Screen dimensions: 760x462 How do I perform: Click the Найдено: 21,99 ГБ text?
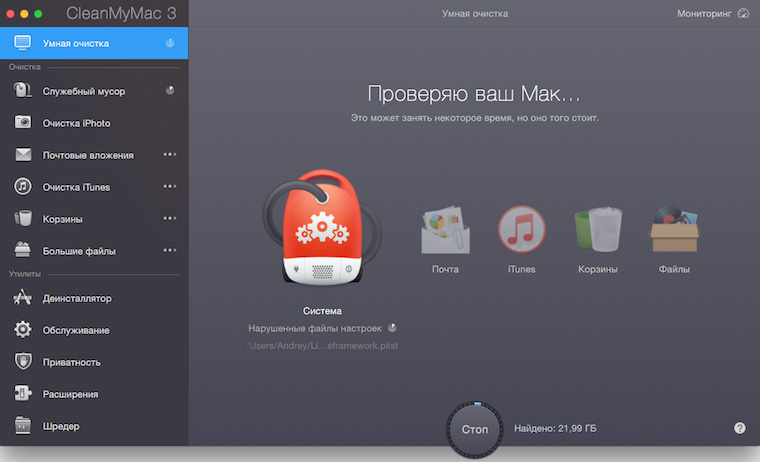point(555,429)
